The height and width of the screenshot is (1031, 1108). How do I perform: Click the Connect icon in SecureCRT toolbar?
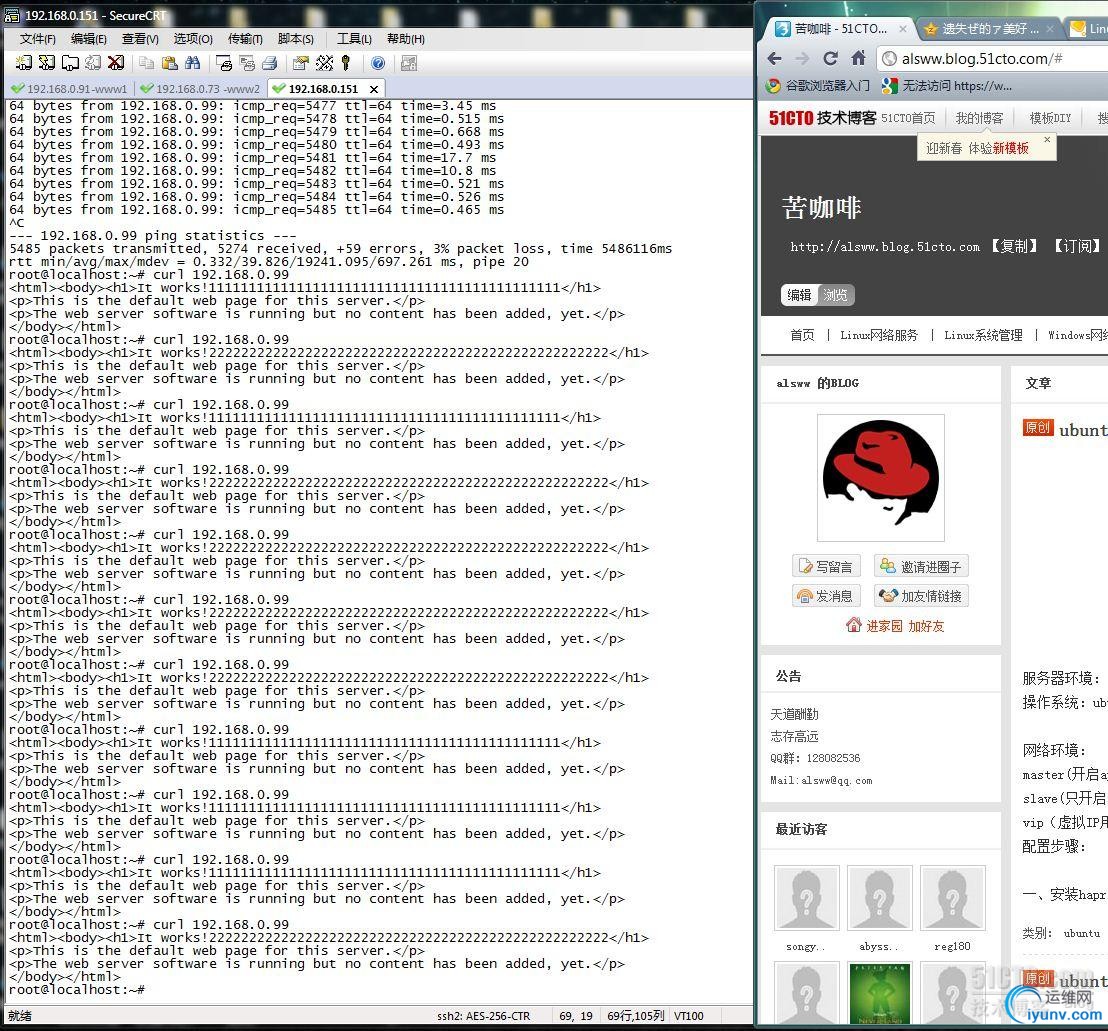[x=23, y=64]
